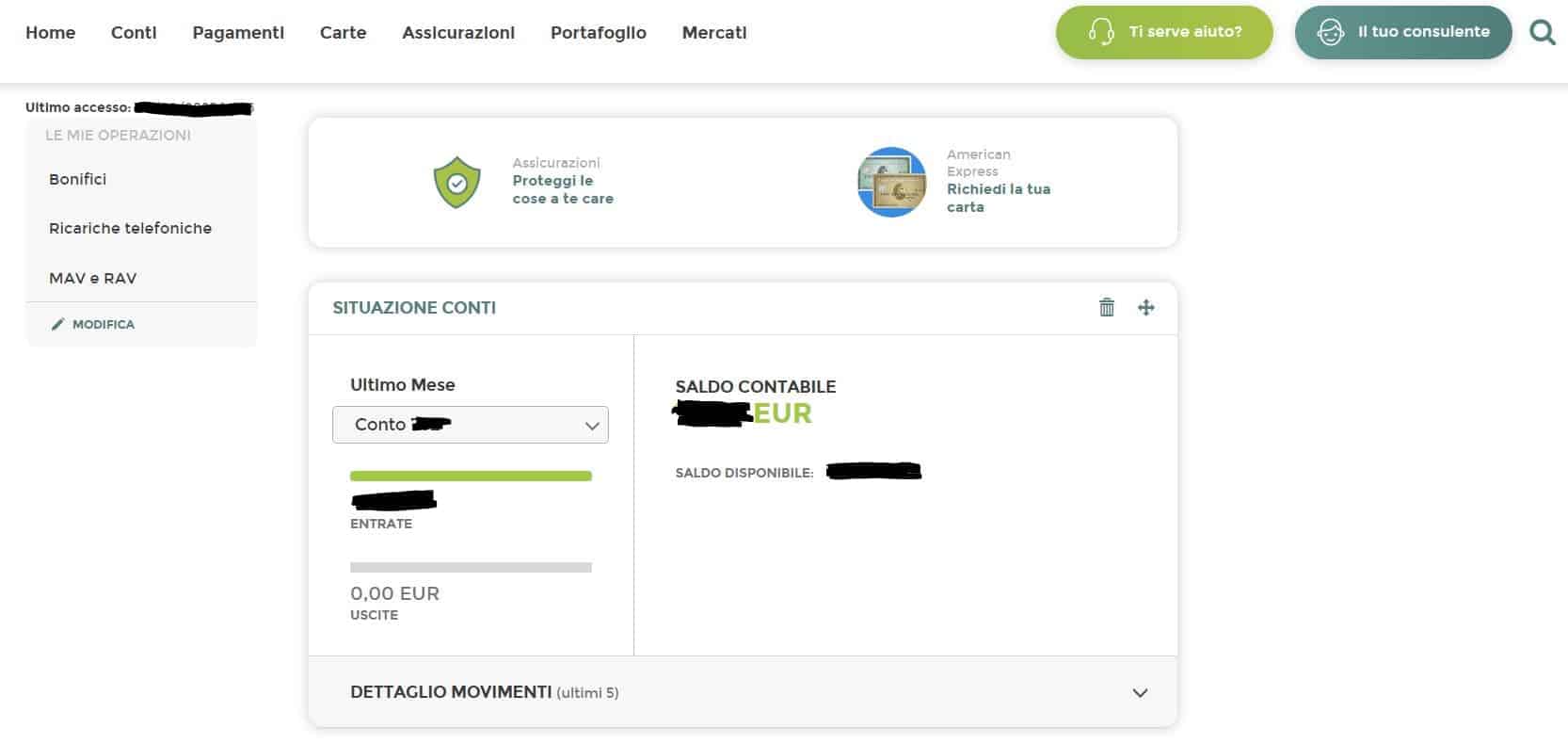
Task: Click the pencil icon next to Modifica
Action: (58, 324)
